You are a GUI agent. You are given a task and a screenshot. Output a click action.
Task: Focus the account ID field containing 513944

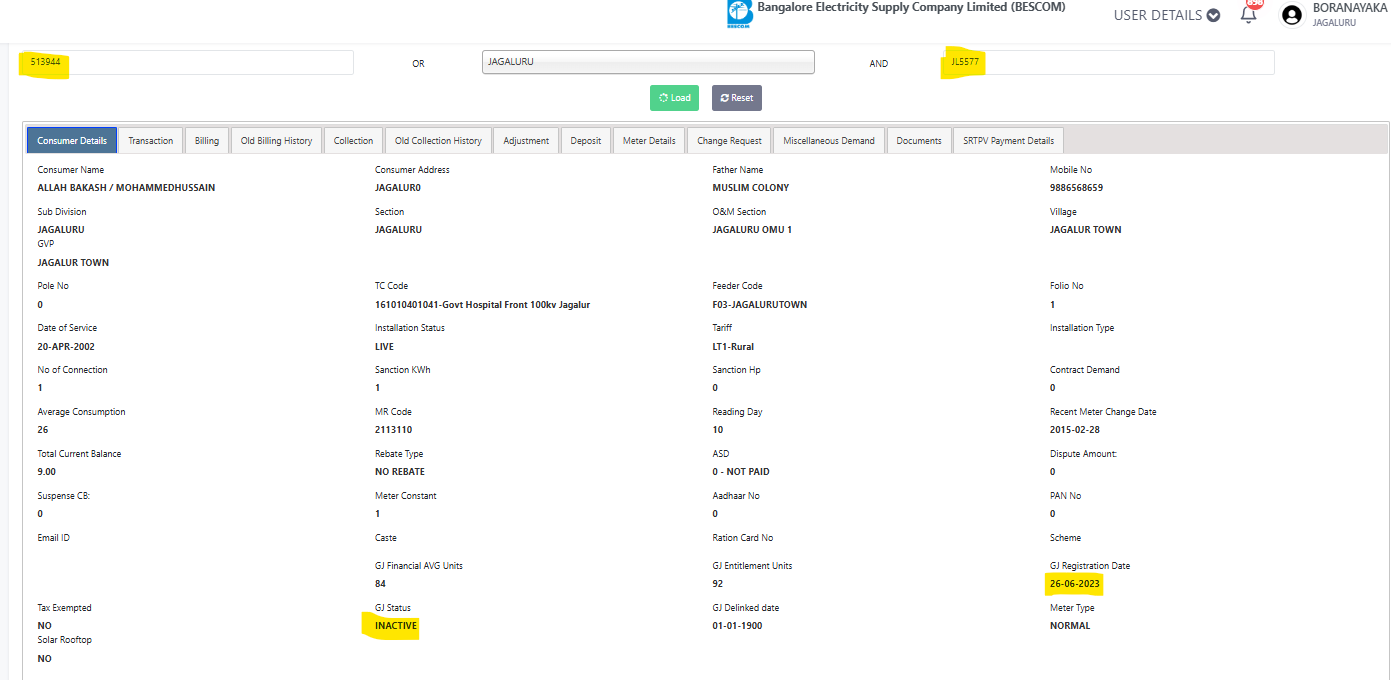[186, 62]
